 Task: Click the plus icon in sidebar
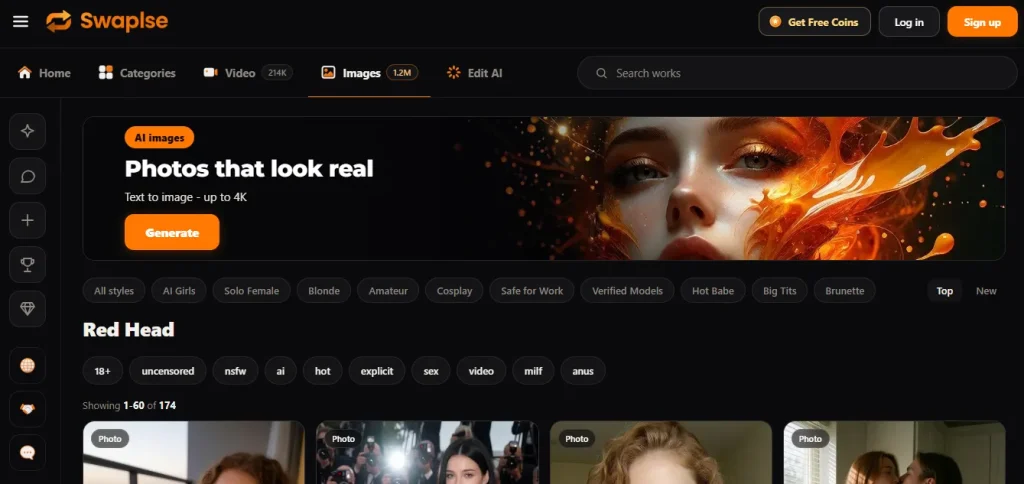pyautogui.click(x=27, y=221)
